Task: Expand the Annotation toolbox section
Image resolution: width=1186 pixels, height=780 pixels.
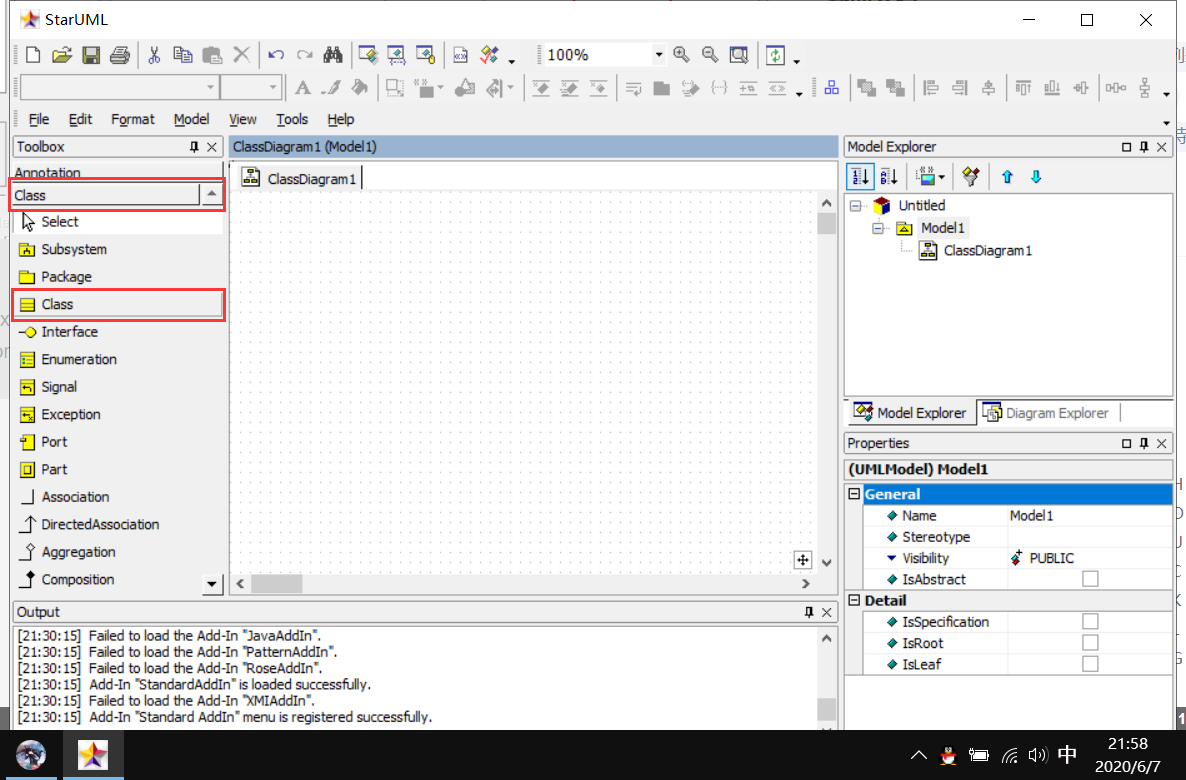Action: click(x=118, y=172)
